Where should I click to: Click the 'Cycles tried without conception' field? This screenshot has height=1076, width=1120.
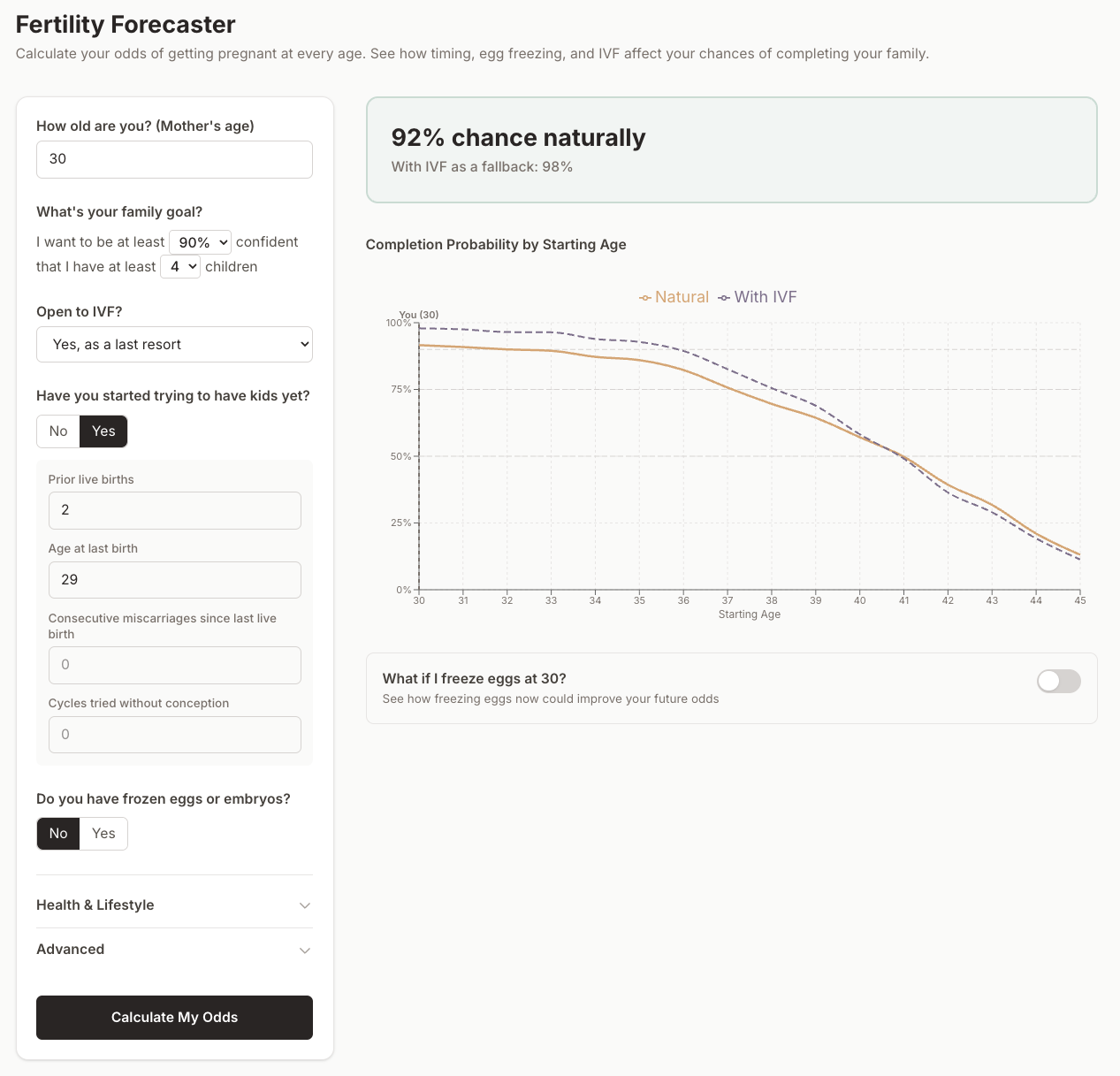tap(174, 734)
